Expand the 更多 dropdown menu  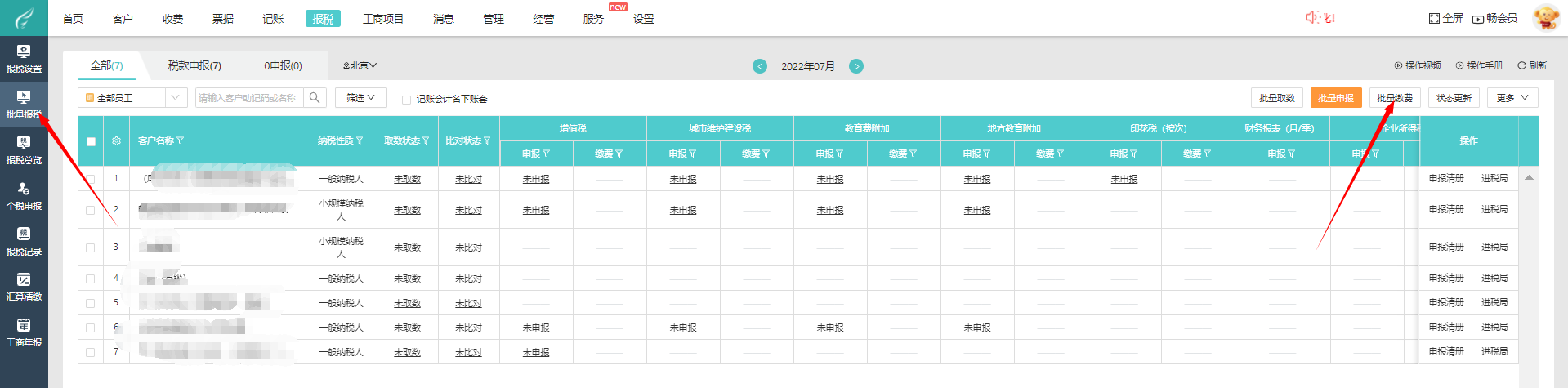tap(1512, 98)
